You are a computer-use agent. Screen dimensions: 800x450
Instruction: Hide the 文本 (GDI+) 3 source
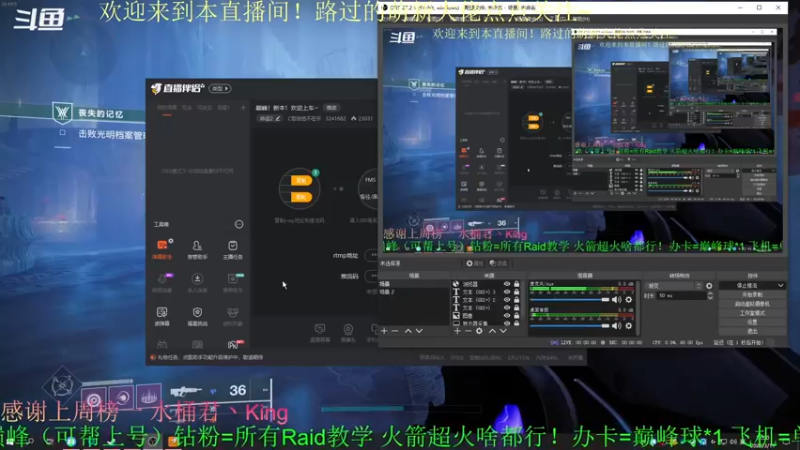507,292
